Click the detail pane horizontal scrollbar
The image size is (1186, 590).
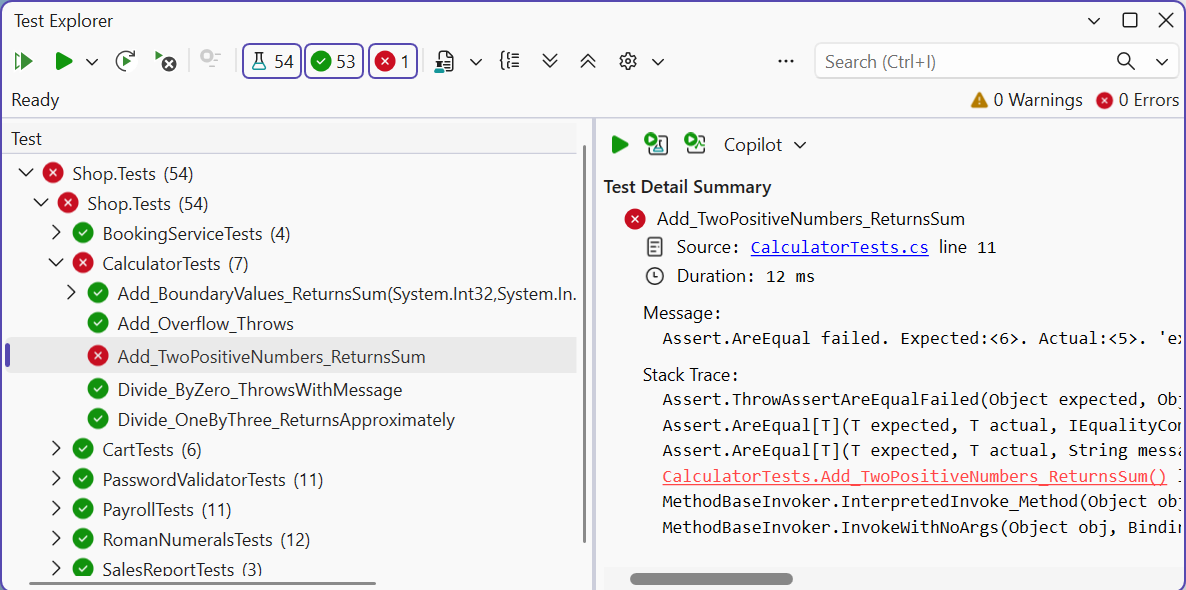(x=712, y=579)
